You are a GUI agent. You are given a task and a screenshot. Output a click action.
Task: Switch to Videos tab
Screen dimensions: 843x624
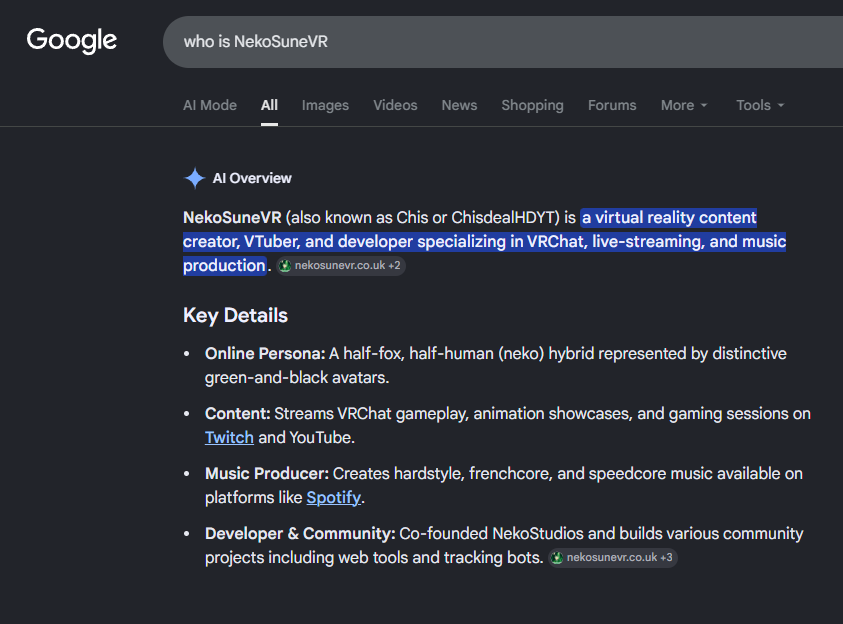395,105
